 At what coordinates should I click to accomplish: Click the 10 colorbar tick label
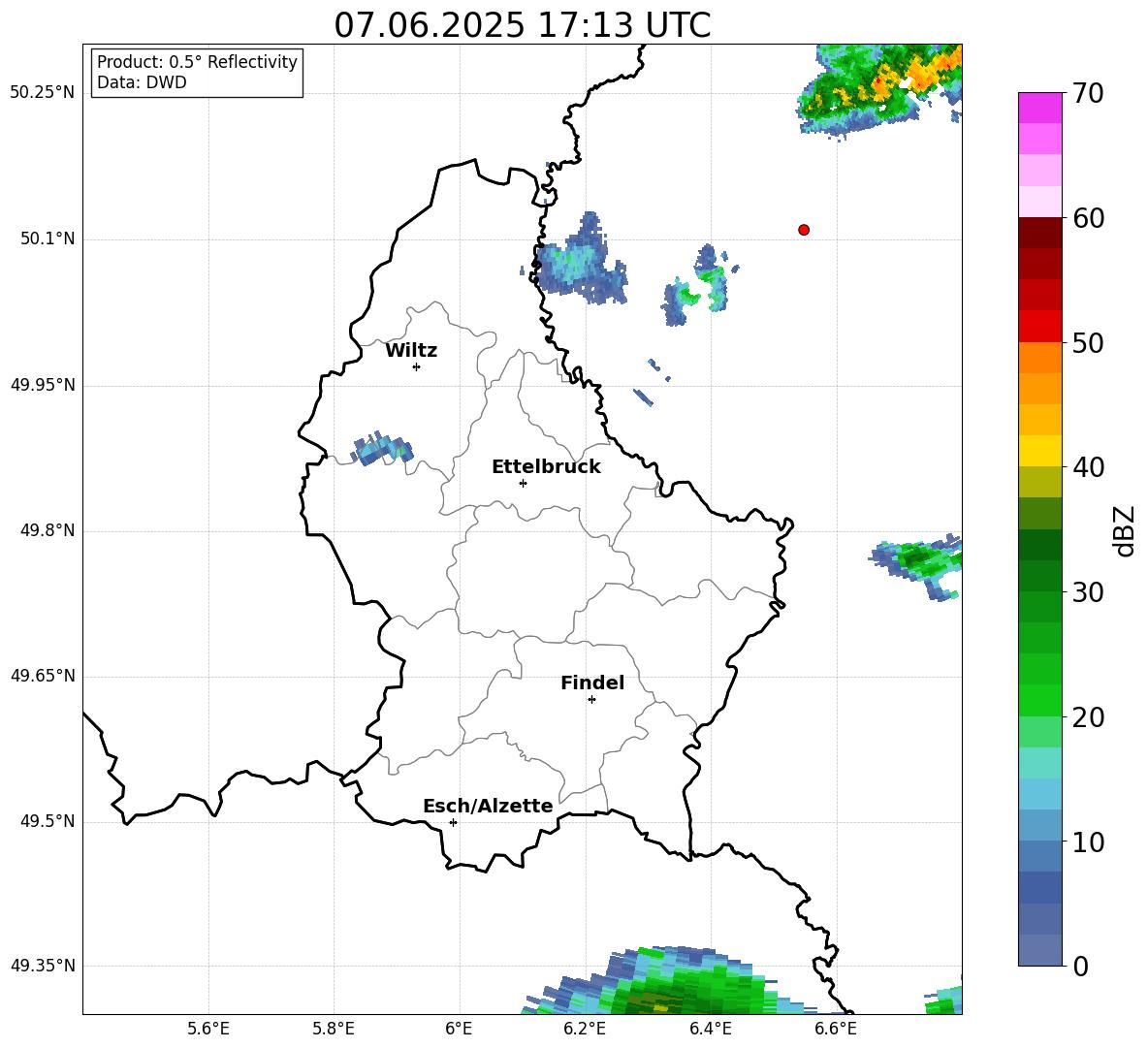click(x=1088, y=842)
